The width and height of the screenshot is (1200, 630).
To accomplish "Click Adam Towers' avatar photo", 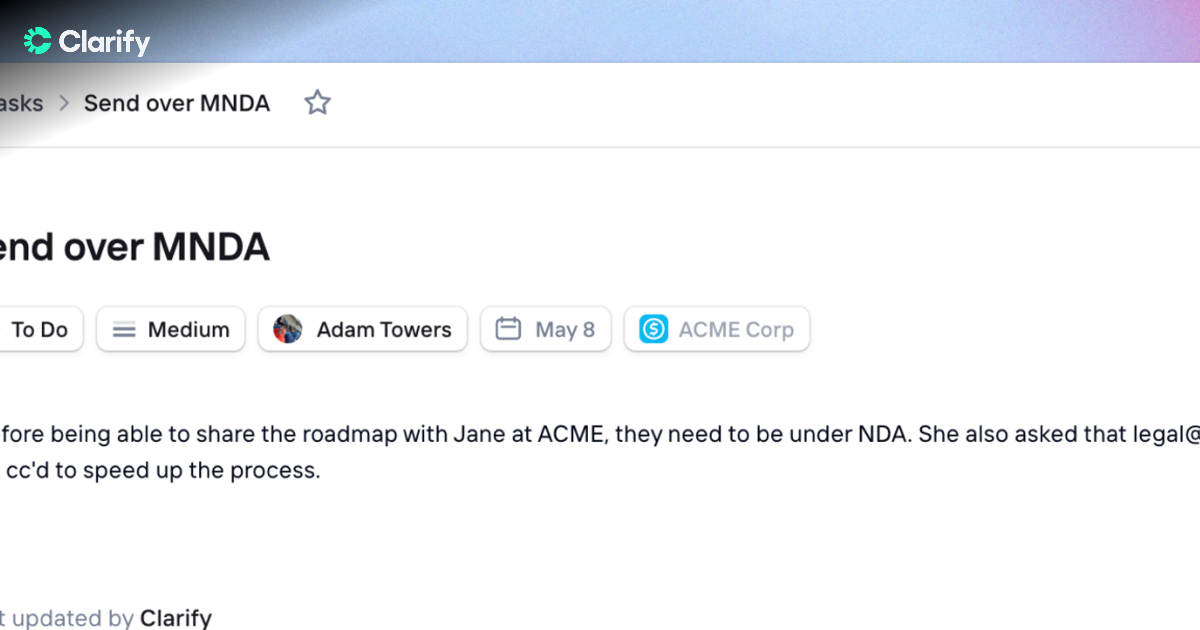I will click(x=288, y=329).
